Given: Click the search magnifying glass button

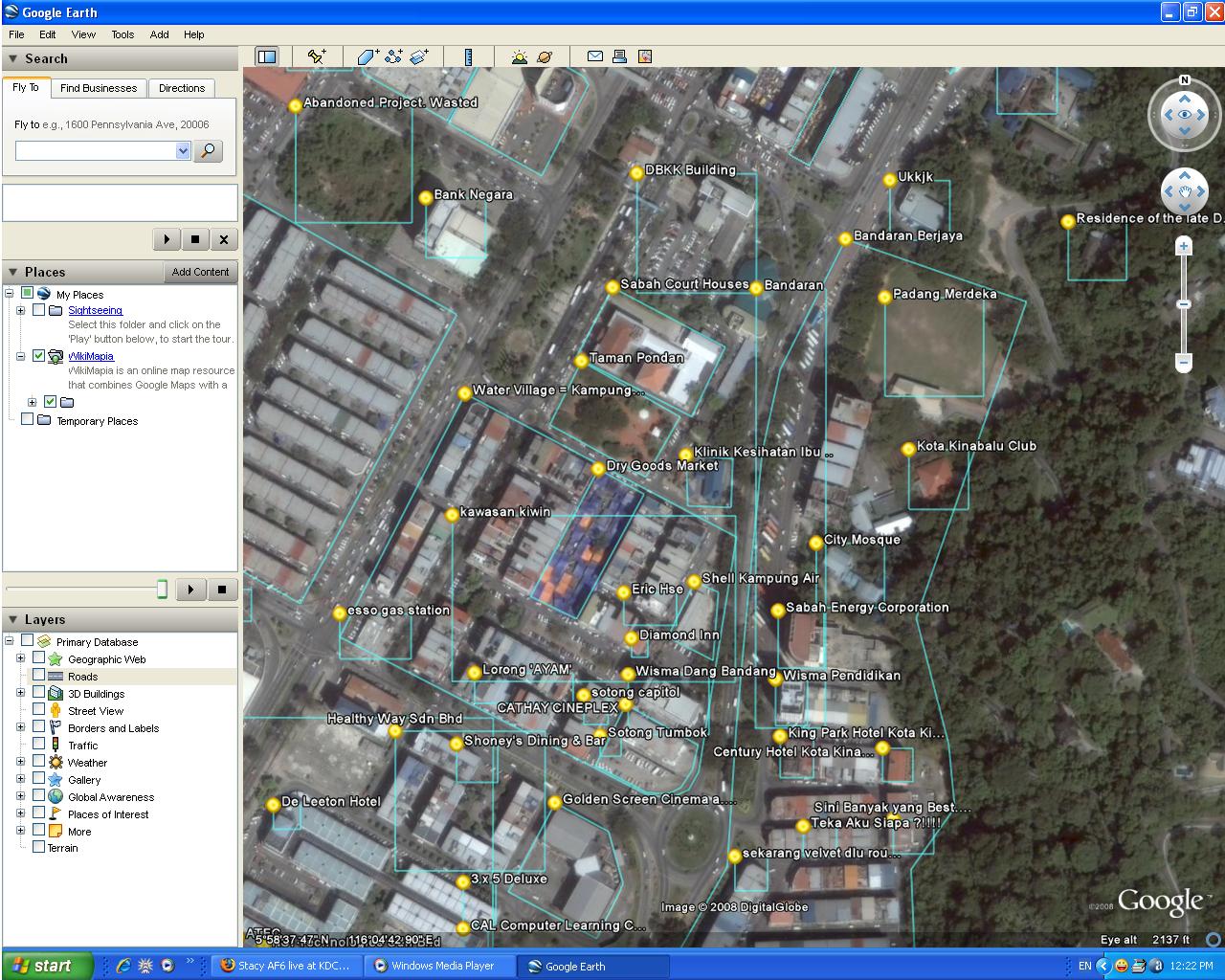Looking at the screenshot, I should coord(208,151).
